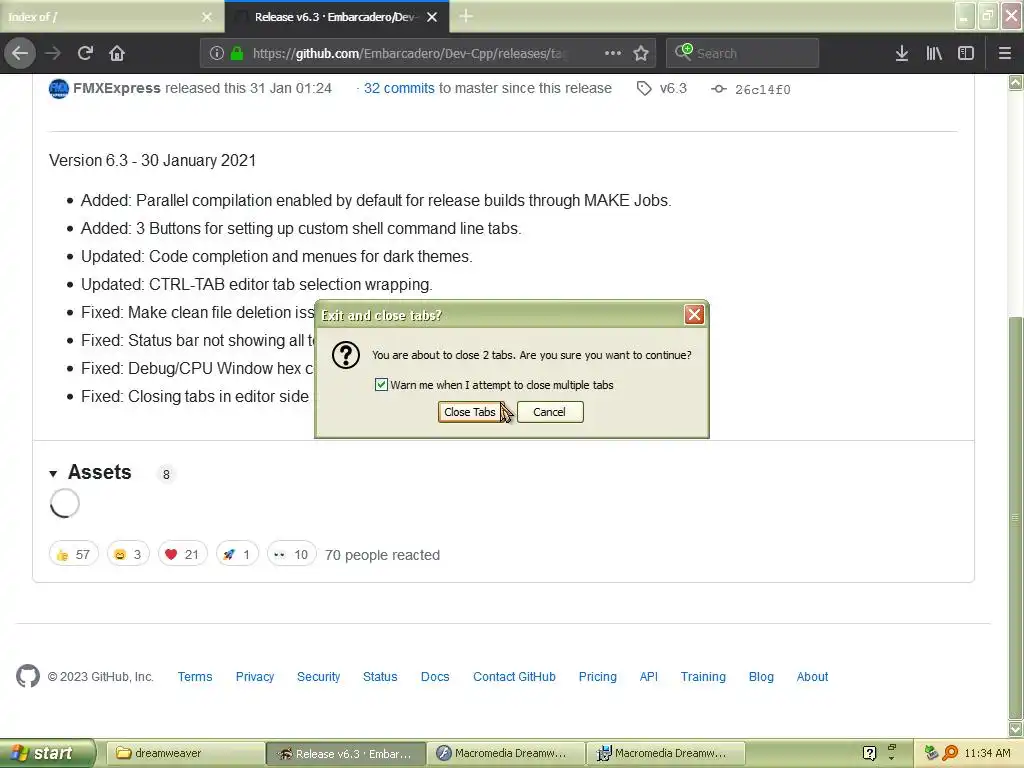Open a new tab with plus button
Image resolution: width=1024 pixels, height=768 pixels.
pyautogui.click(x=466, y=16)
